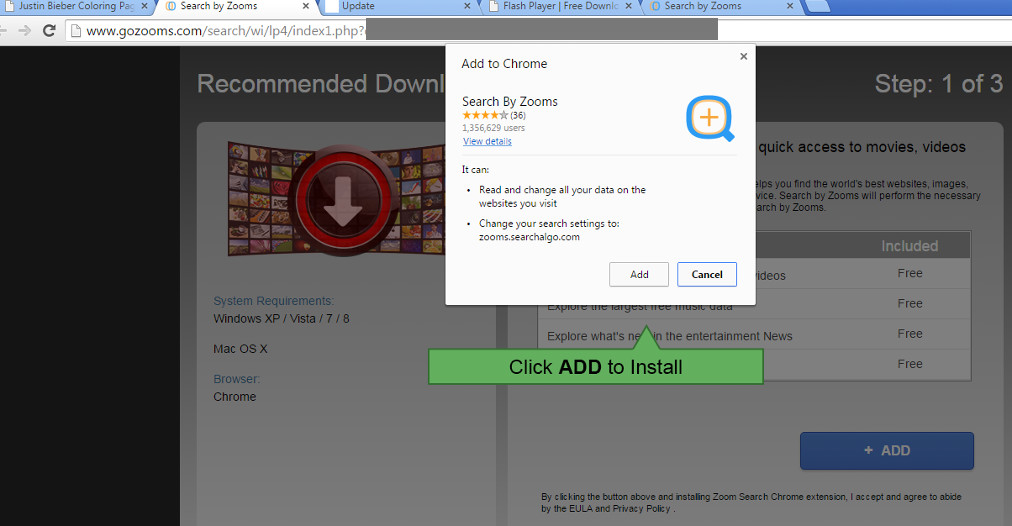Click 'Free' in the entertainment News row

tap(910, 334)
